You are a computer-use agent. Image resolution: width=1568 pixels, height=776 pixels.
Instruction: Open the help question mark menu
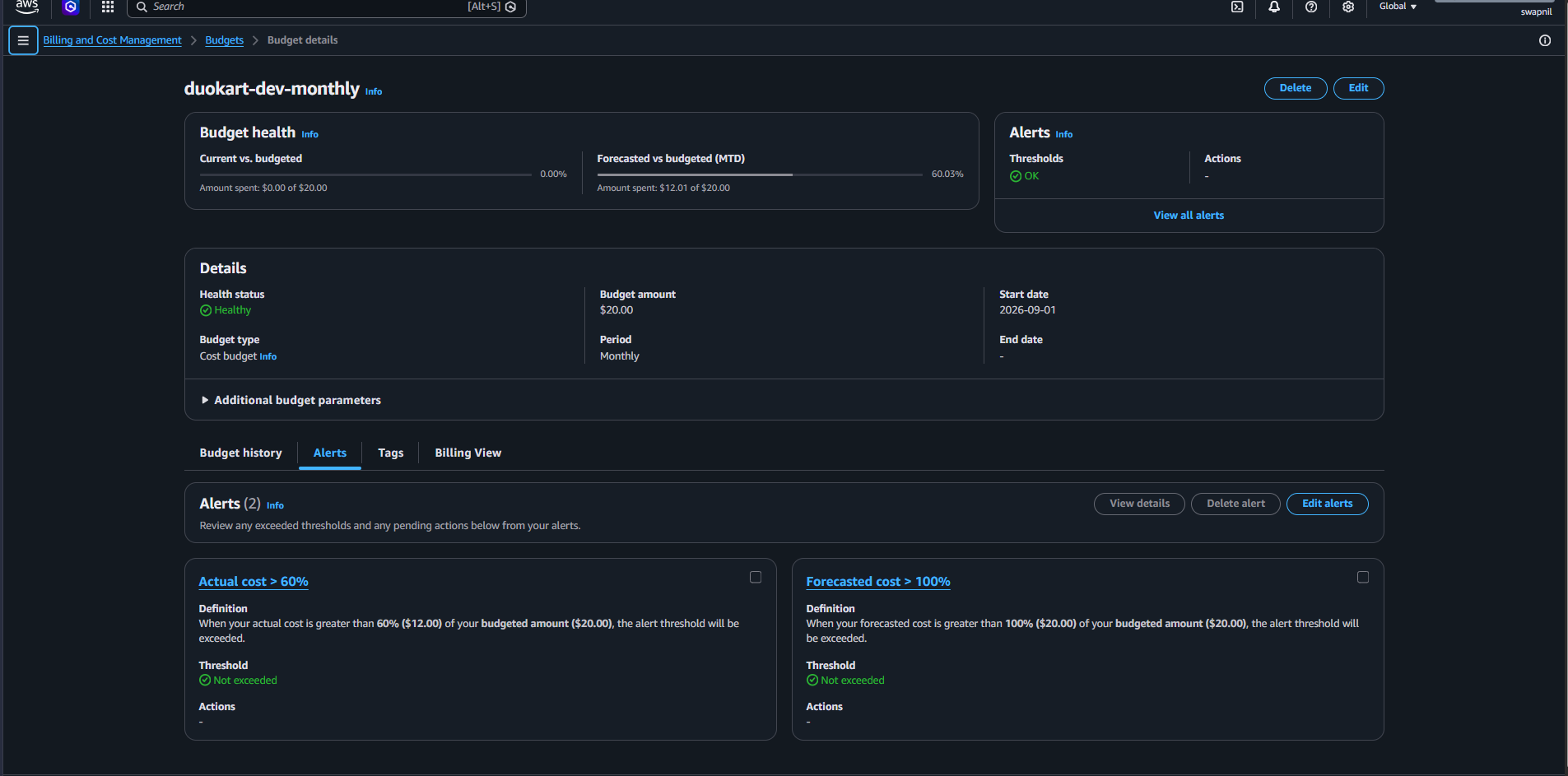(1311, 7)
